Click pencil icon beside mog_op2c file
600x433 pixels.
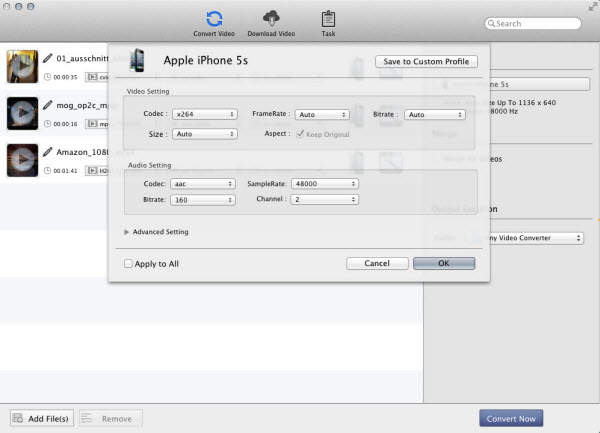pos(47,105)
